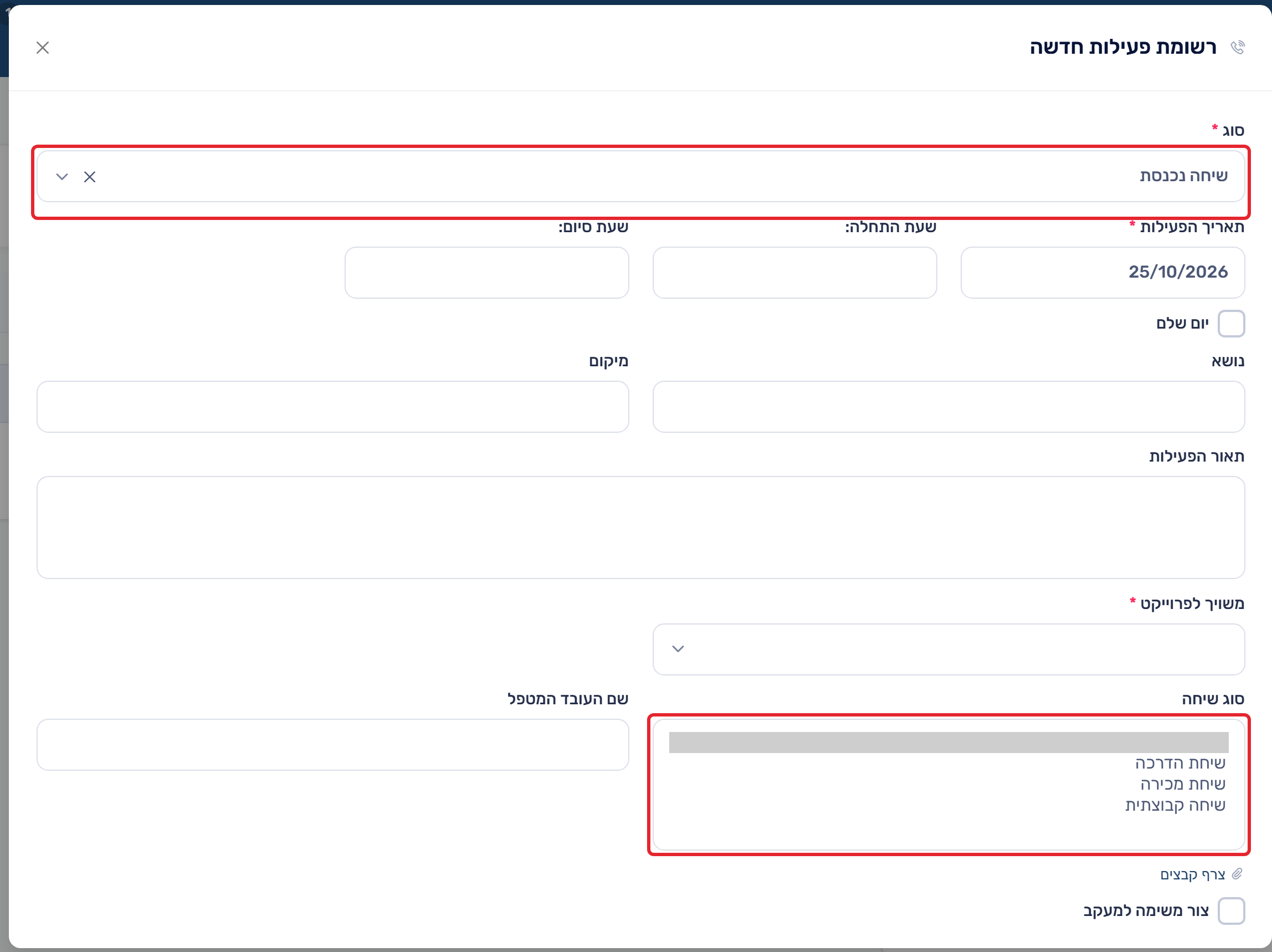This screenshot has width=1272, height=952.
Task: Click the תאור הפעילות description text area
Action: pos(640,528)
